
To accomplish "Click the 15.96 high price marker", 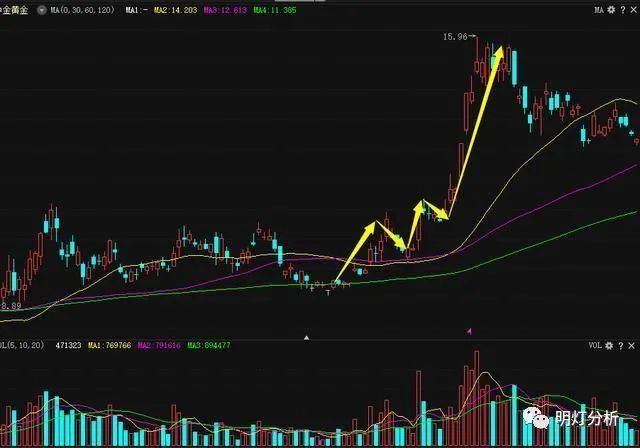I will pos(455,37).
